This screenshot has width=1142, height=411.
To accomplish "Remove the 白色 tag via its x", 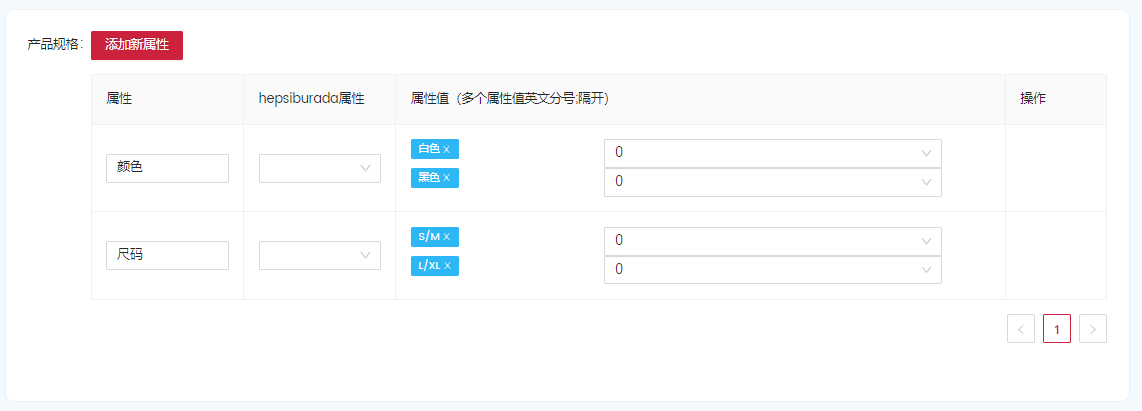I will pyautogui.click(x=446, y=149).
